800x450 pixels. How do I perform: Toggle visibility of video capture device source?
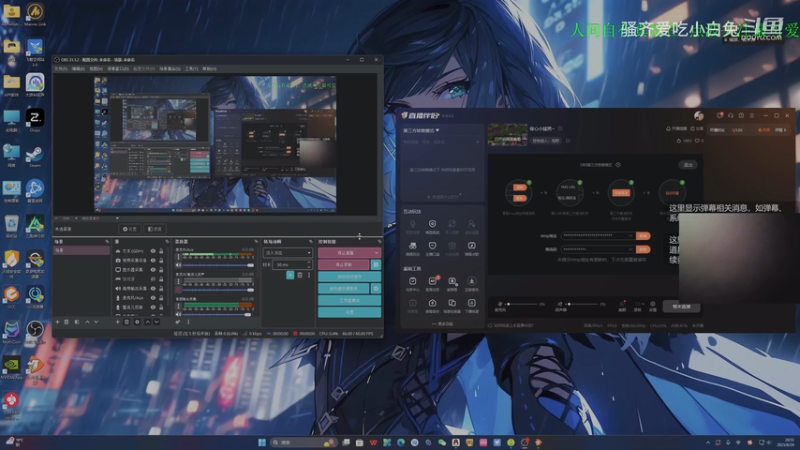(153, 260)
